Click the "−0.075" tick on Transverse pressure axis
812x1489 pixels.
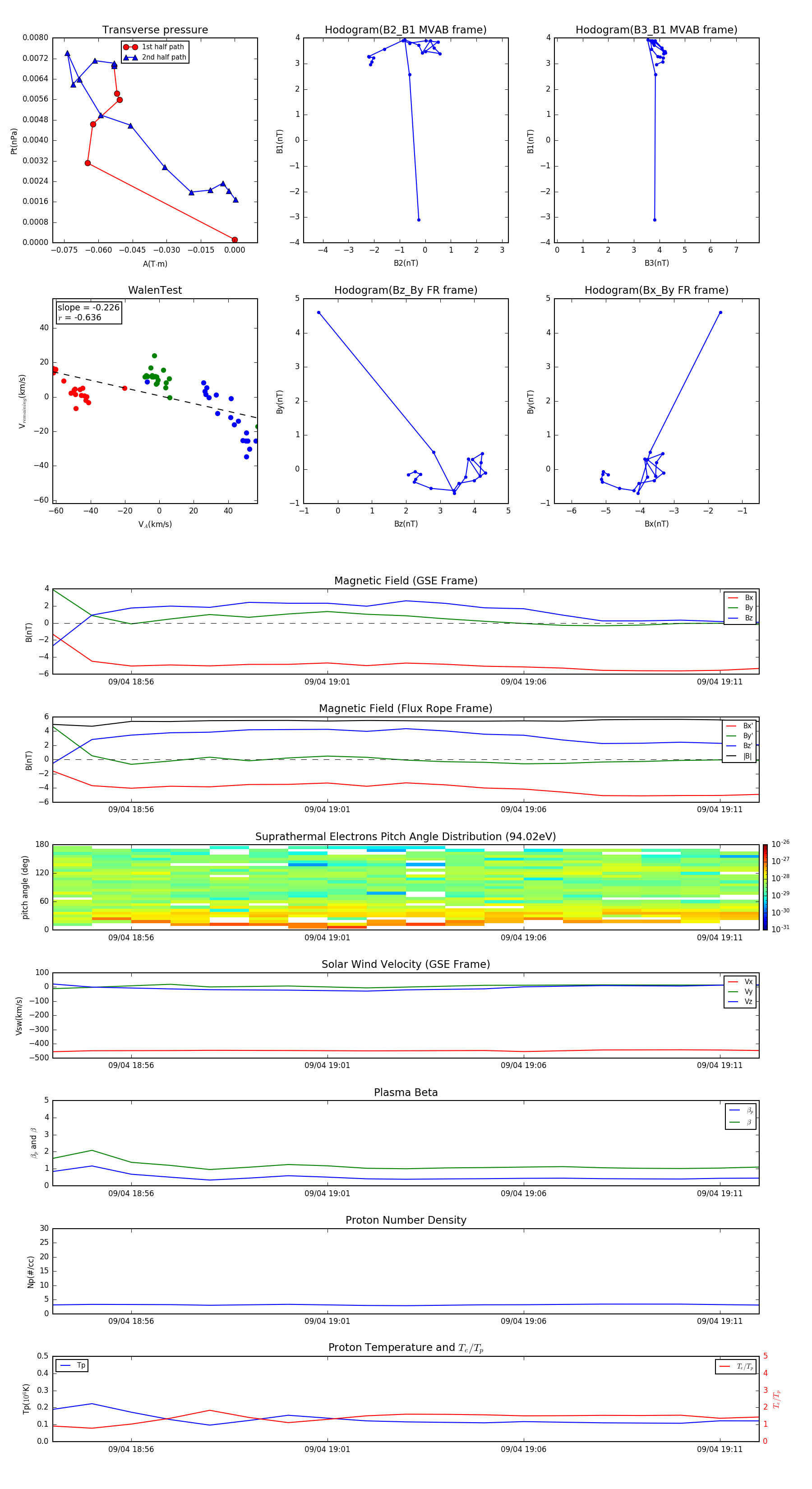coord(64,250)
